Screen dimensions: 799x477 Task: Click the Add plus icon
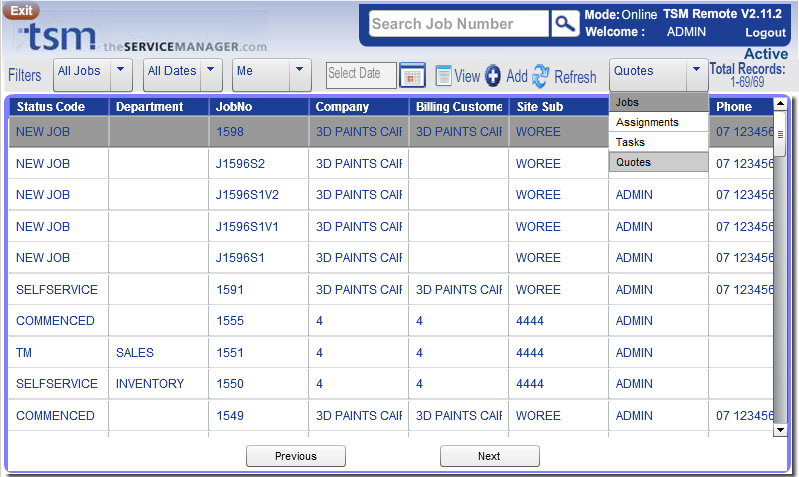(493, 76)
